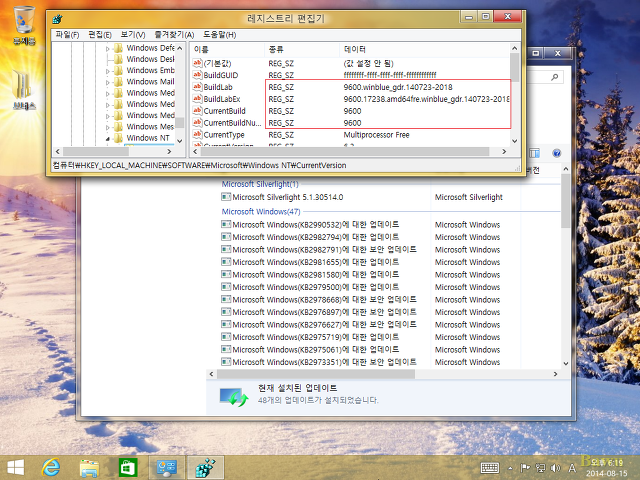Click the volume speaker tray icon
The image size is (640, 480).
556,468
